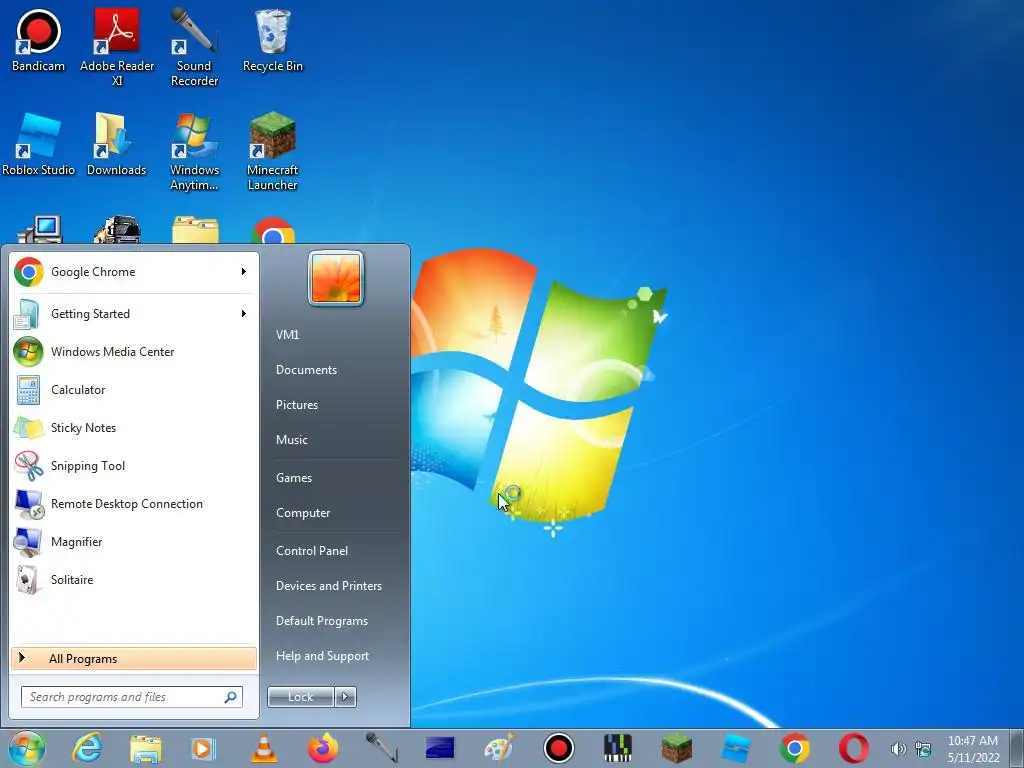Open Pictures library link
1024x768 pixels.
point(297,405)
